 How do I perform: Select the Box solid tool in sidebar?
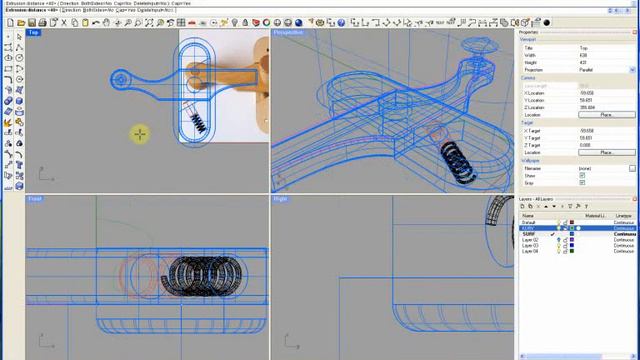tap(19, 101)
